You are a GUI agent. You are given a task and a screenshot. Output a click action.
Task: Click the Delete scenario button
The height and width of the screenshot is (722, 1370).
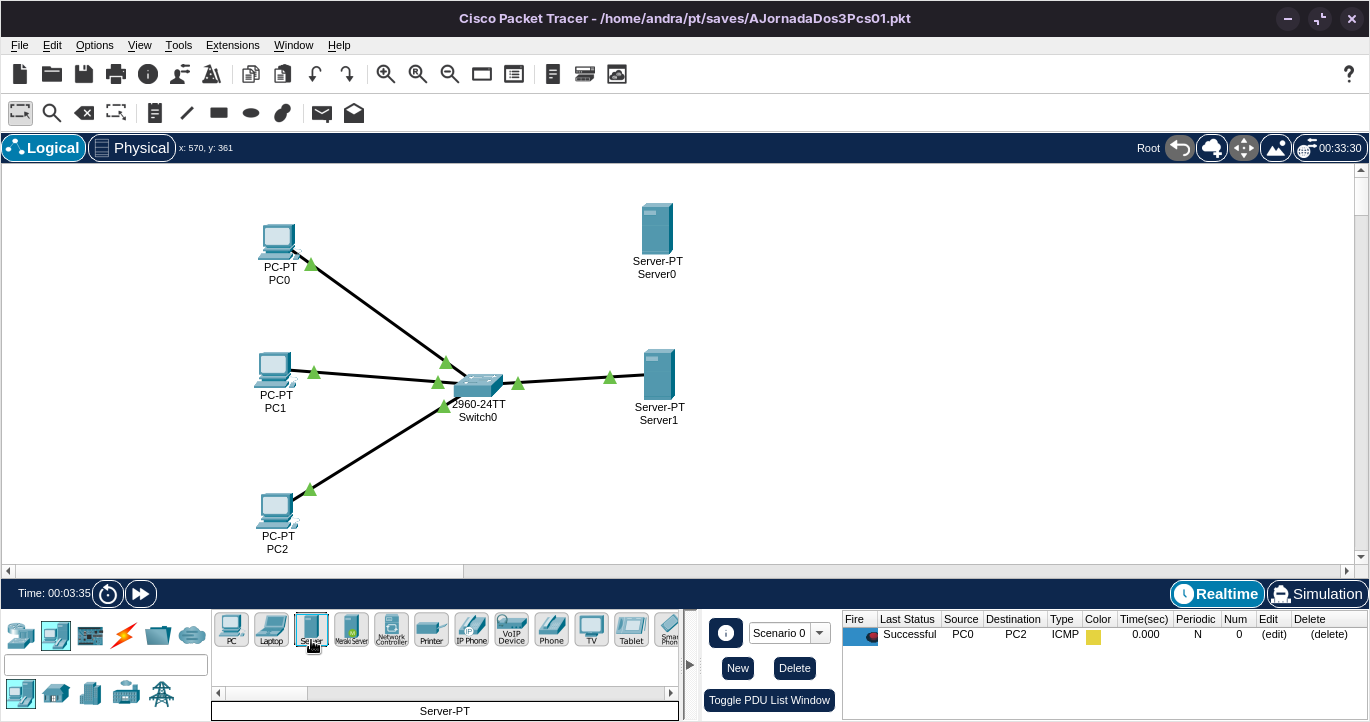click(795, 668)
